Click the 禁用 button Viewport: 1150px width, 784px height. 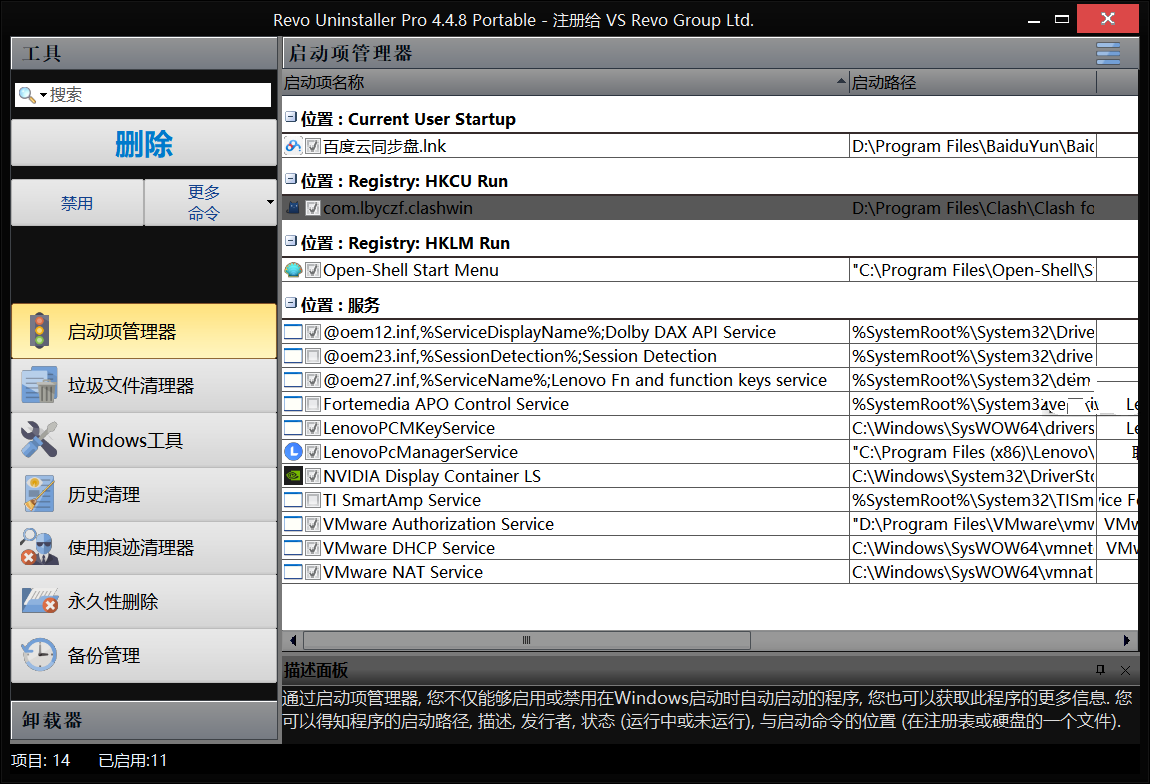tap(77, 203)
